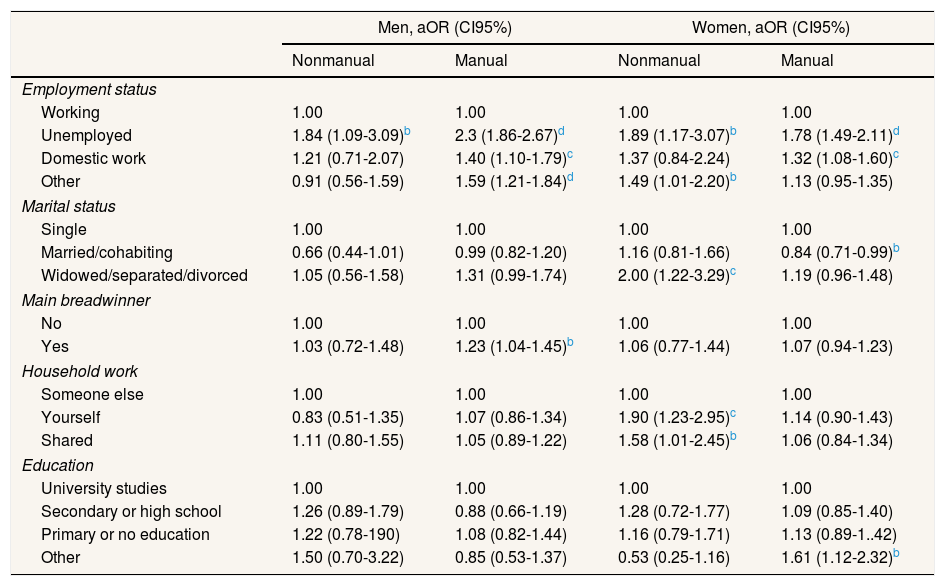Click footnote b after 1.84 (1.09-3.09)
The image size is (945, 586).
coord(408,131)
